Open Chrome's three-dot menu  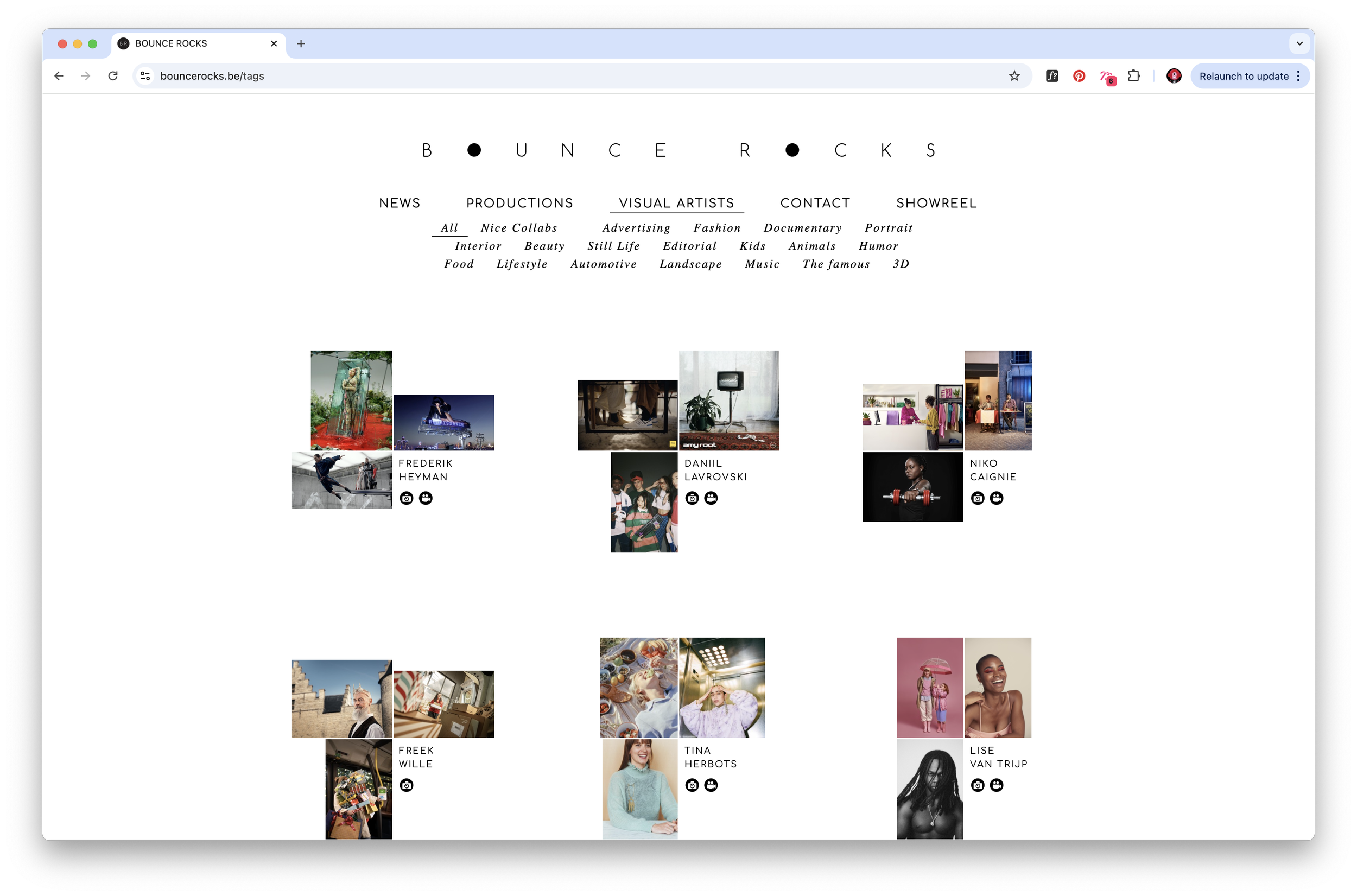(1299, 76)
